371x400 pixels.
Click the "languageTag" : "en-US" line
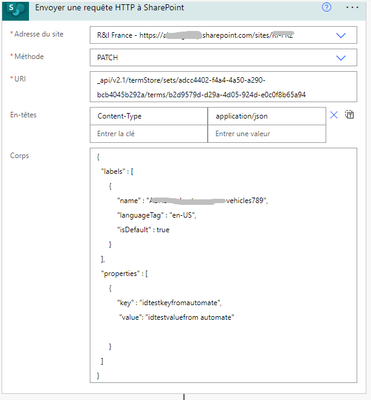(157, 215)
